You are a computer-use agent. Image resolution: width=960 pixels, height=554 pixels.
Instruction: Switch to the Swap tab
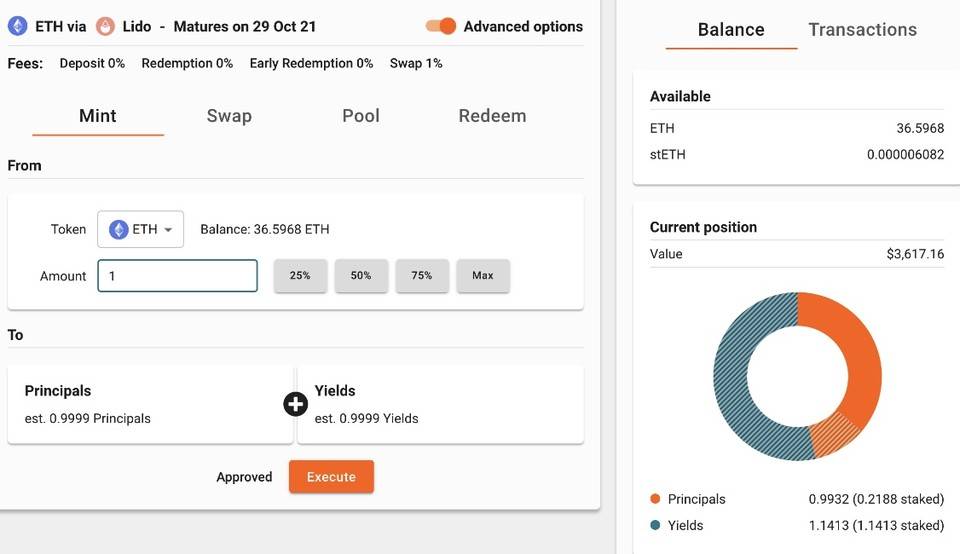[229, 116]
